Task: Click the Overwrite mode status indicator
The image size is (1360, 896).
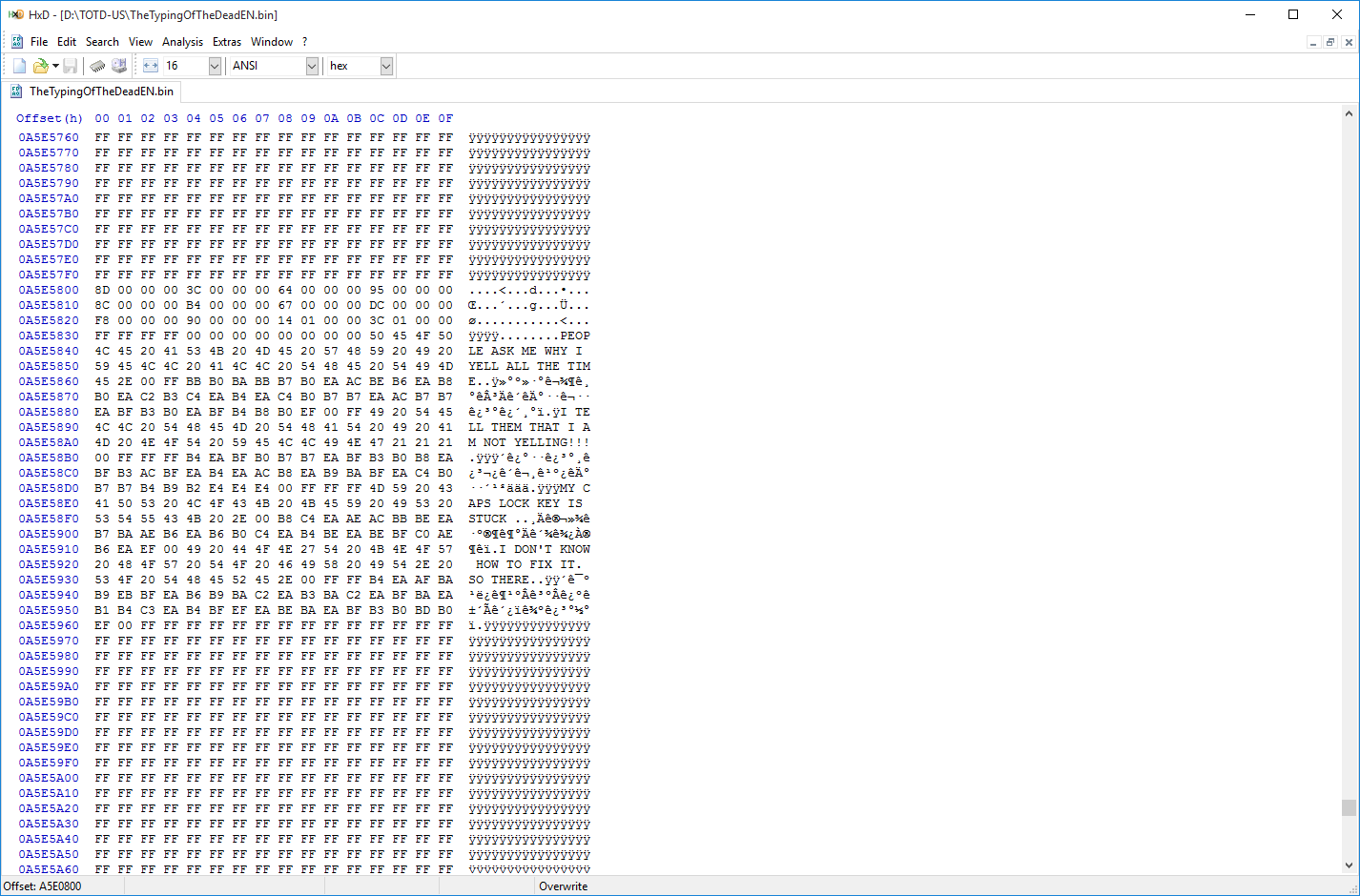Action: click(x=563, y=886)
